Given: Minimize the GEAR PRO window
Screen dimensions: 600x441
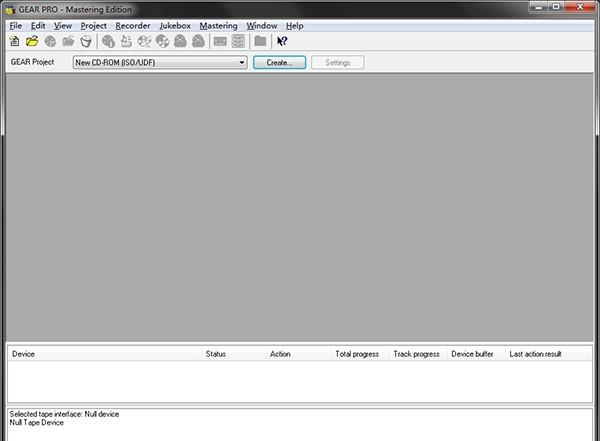Looking at the screenshot, I should coord(540,7).
